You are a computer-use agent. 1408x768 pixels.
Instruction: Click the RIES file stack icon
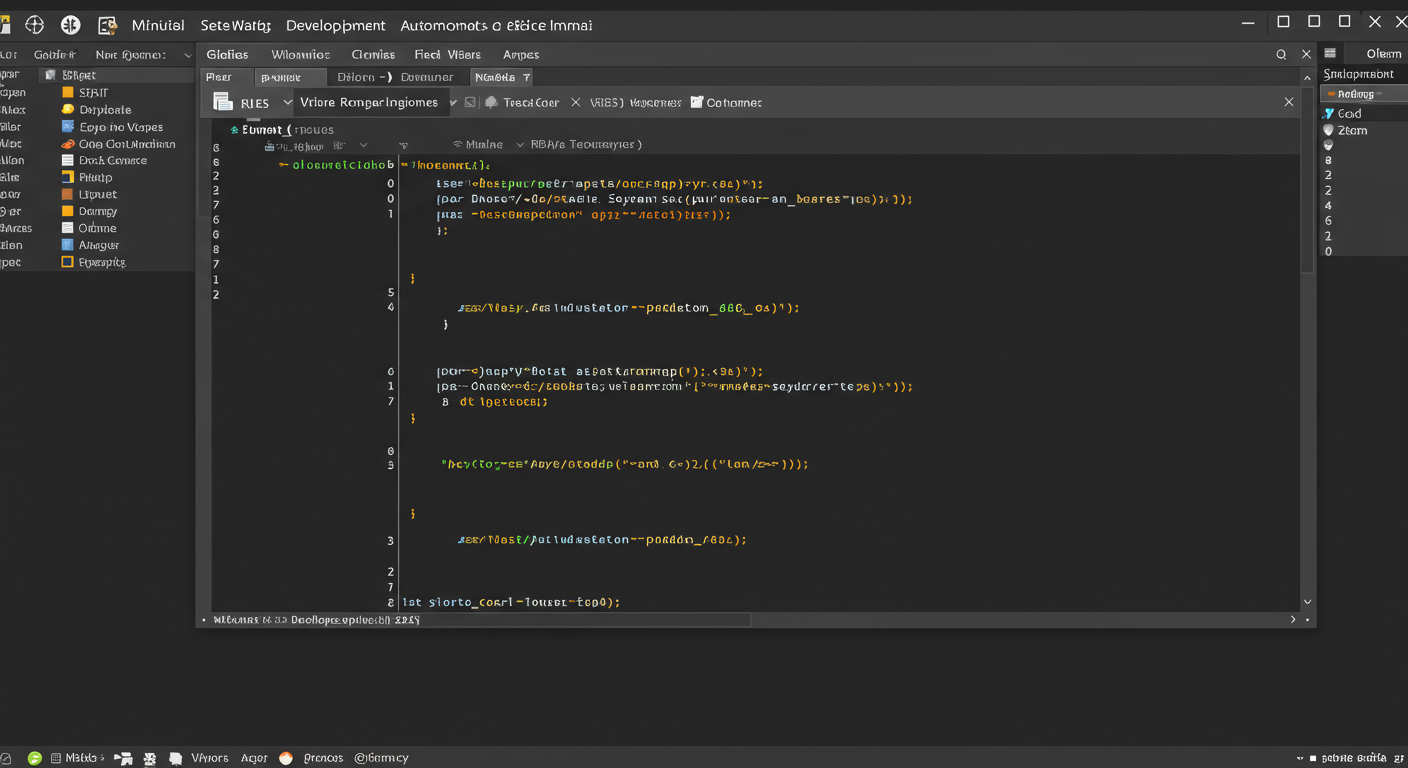point(223,102)
